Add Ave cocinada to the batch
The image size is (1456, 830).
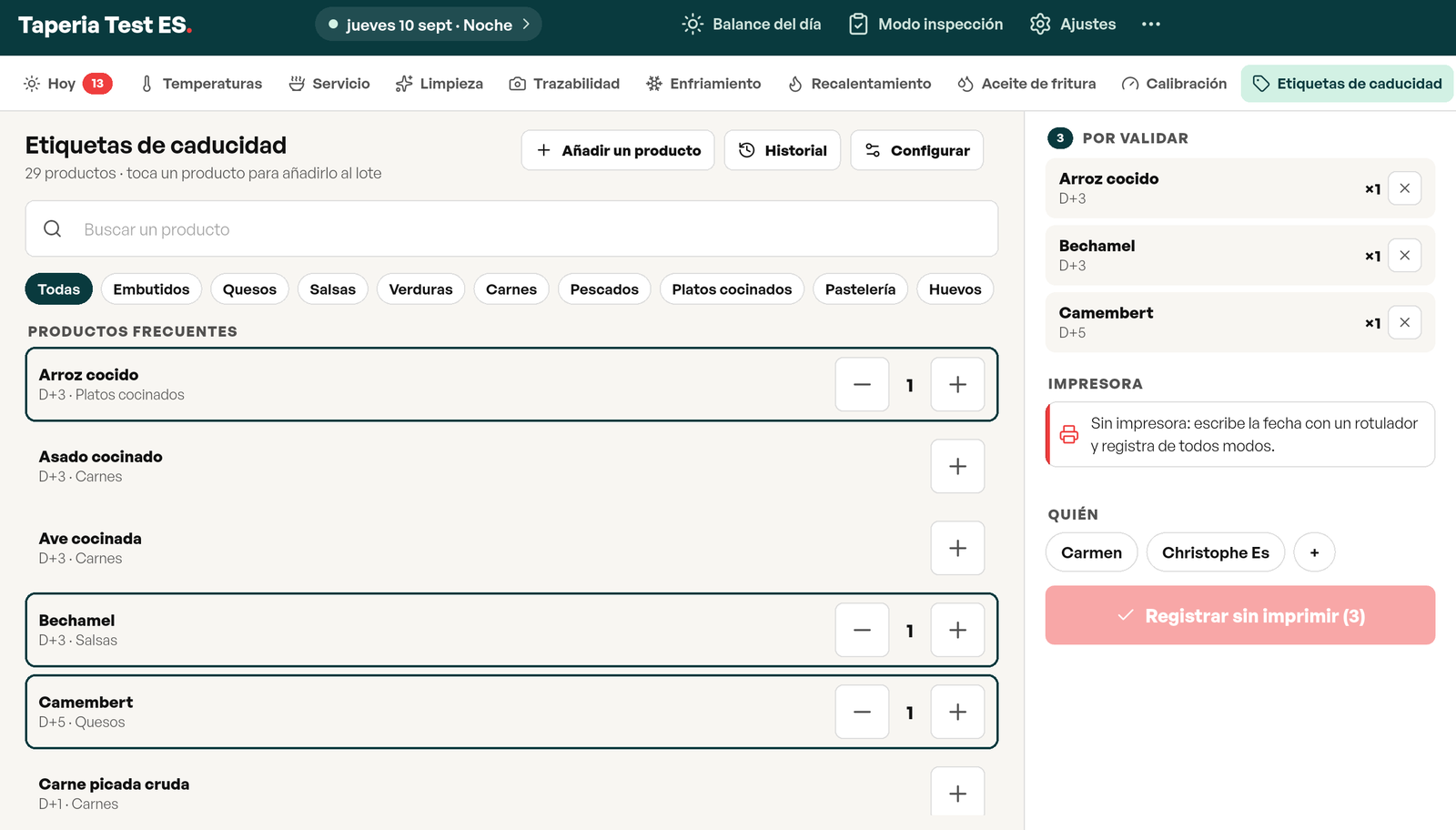(x=957, y=549)
